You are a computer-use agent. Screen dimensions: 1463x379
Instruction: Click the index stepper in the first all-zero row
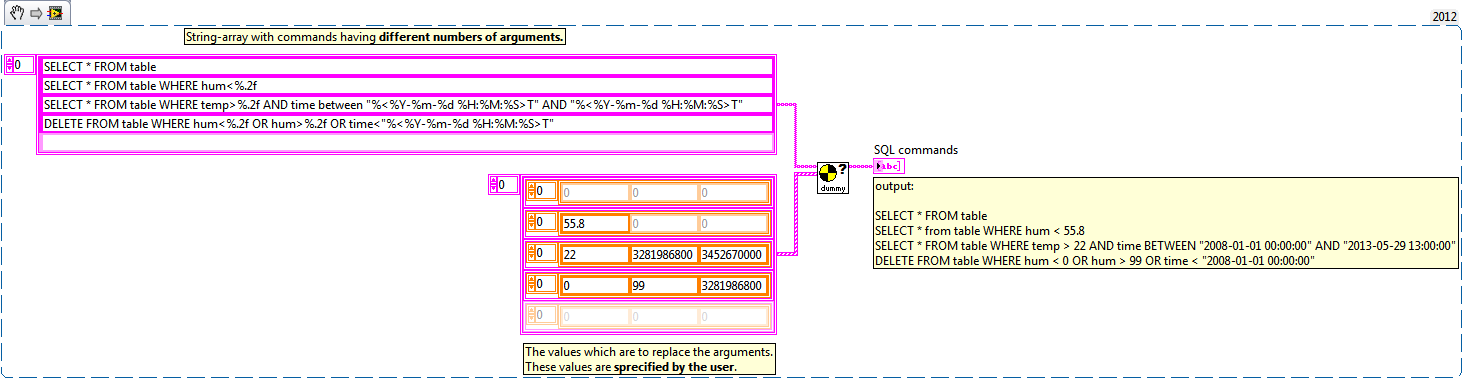(531, 191)
